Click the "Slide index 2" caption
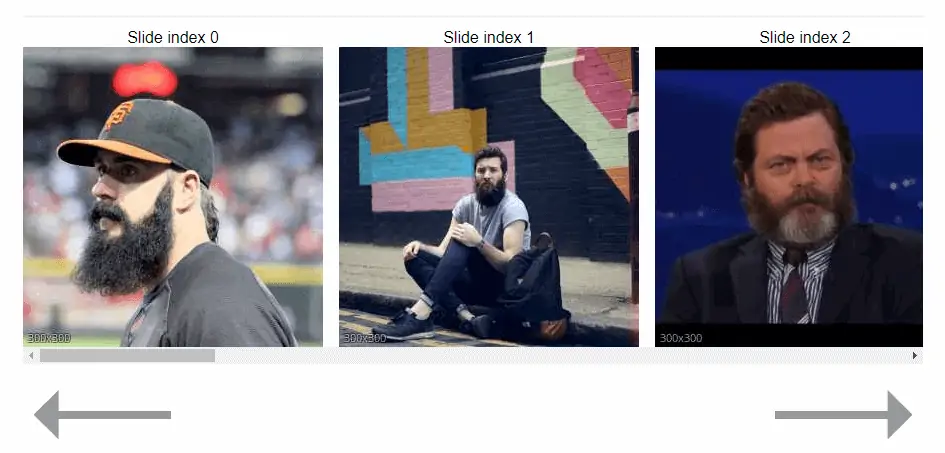The width and height of the screenshot is (945, 453). 805,37
